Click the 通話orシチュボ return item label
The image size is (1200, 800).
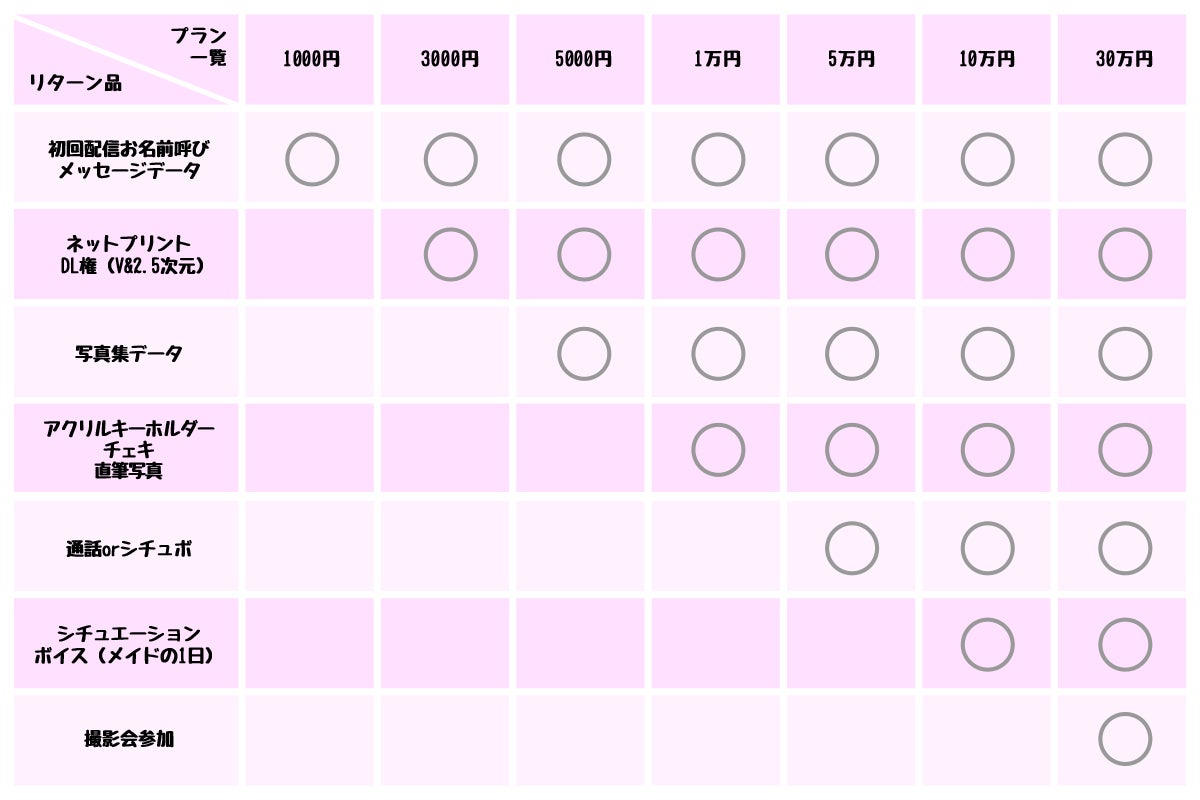tap(129, 548)
